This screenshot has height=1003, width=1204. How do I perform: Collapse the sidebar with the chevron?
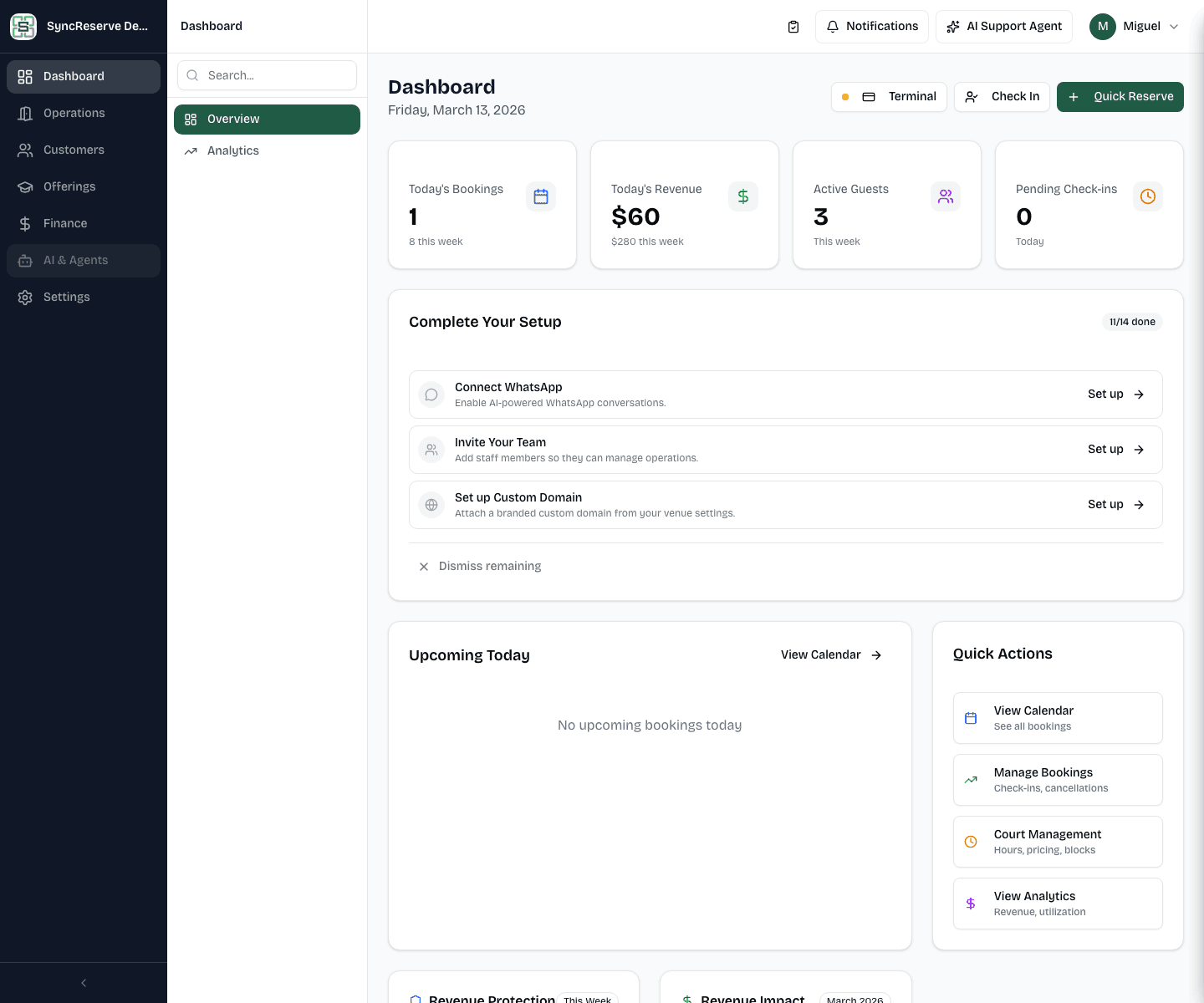tap(83, 983)
